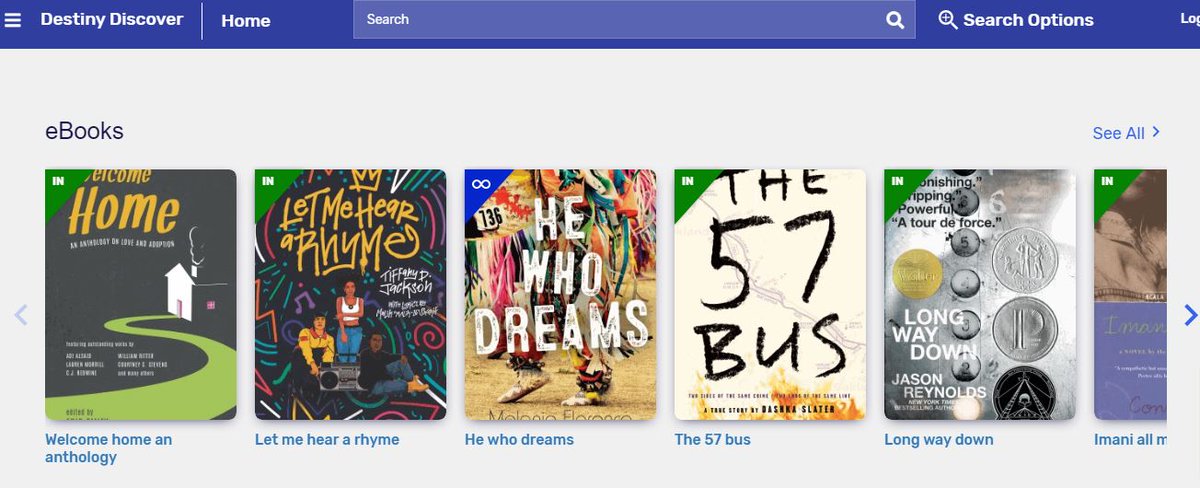Click the IN badge on The 57 Bus cover
The image size is (1200, 488).
[x=688, y=181]
